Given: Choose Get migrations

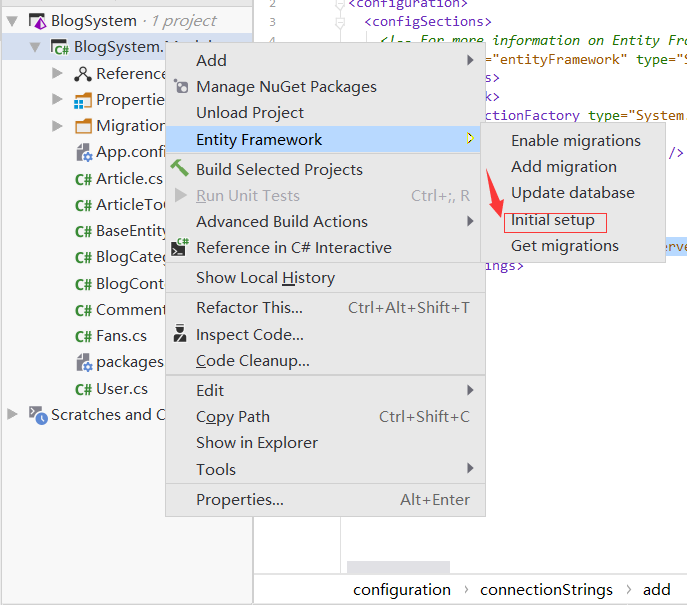Looking at the screenshot, I should click(x=573, y=246).
